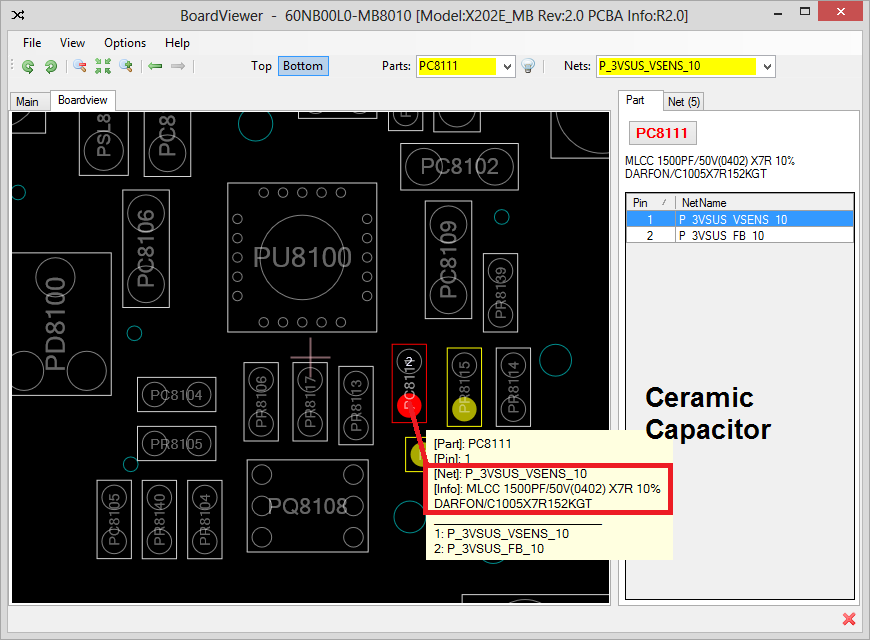
Task: Rotate board counter-clockwise with second green icon
Action: 50,67
